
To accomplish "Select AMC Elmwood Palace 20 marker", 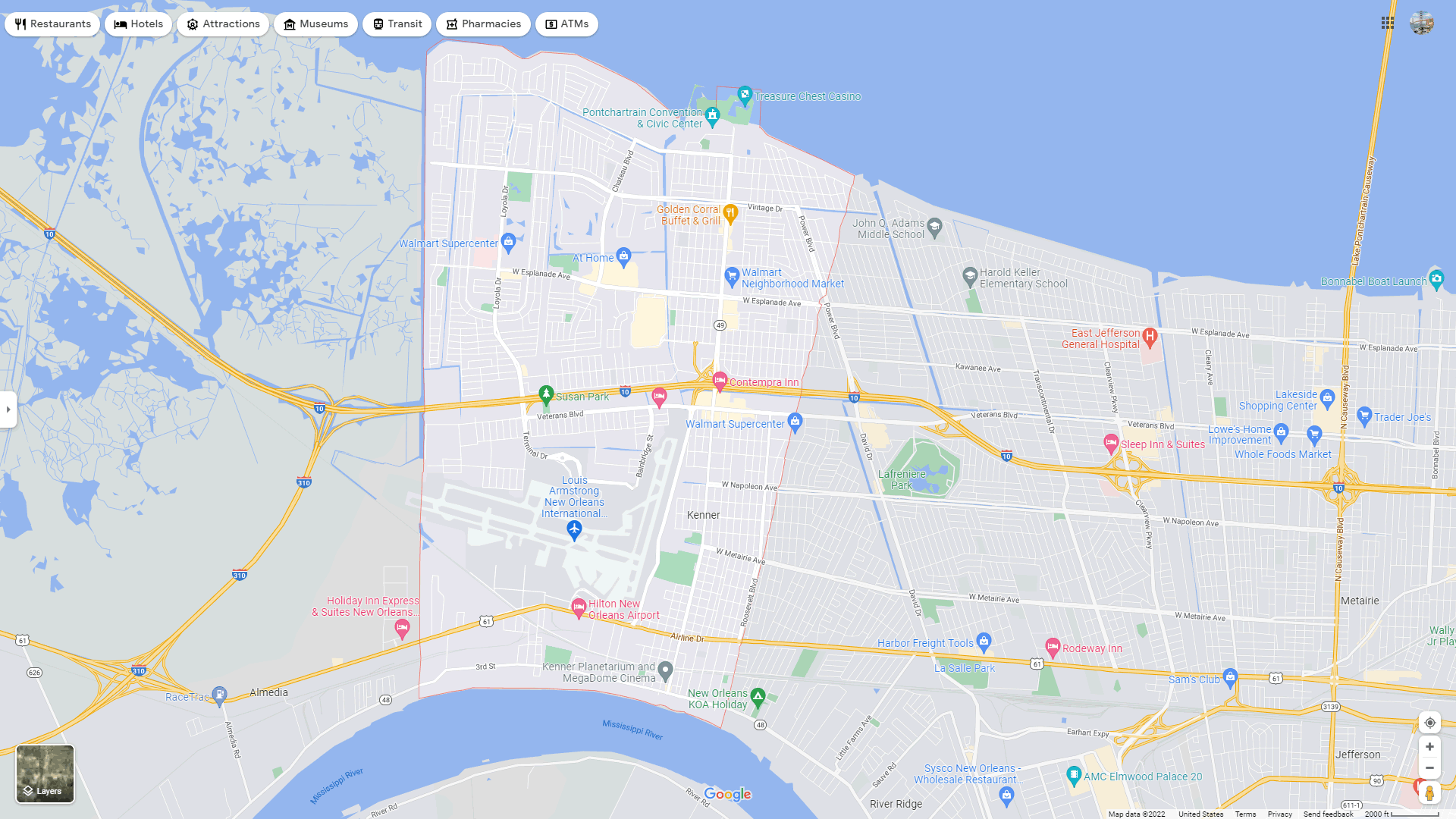I will click(1073, 774).
